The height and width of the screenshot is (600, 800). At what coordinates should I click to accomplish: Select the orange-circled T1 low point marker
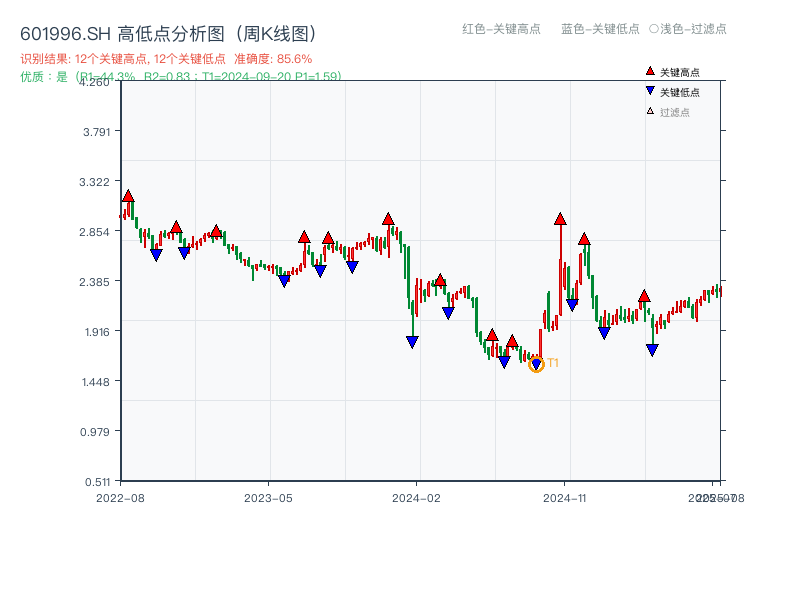(x=536, y=364)
